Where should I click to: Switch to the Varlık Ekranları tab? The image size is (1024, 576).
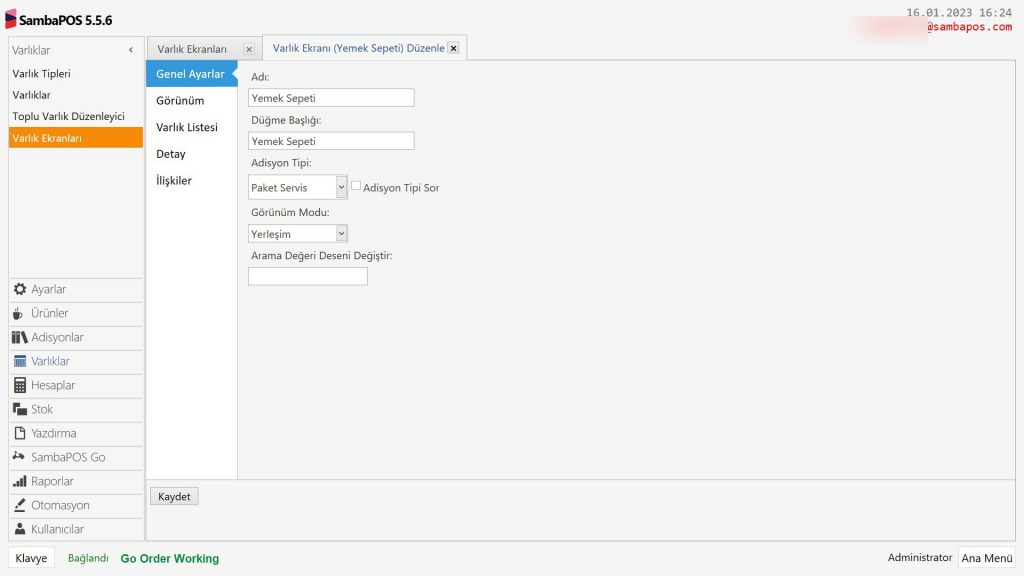(192, 49)
